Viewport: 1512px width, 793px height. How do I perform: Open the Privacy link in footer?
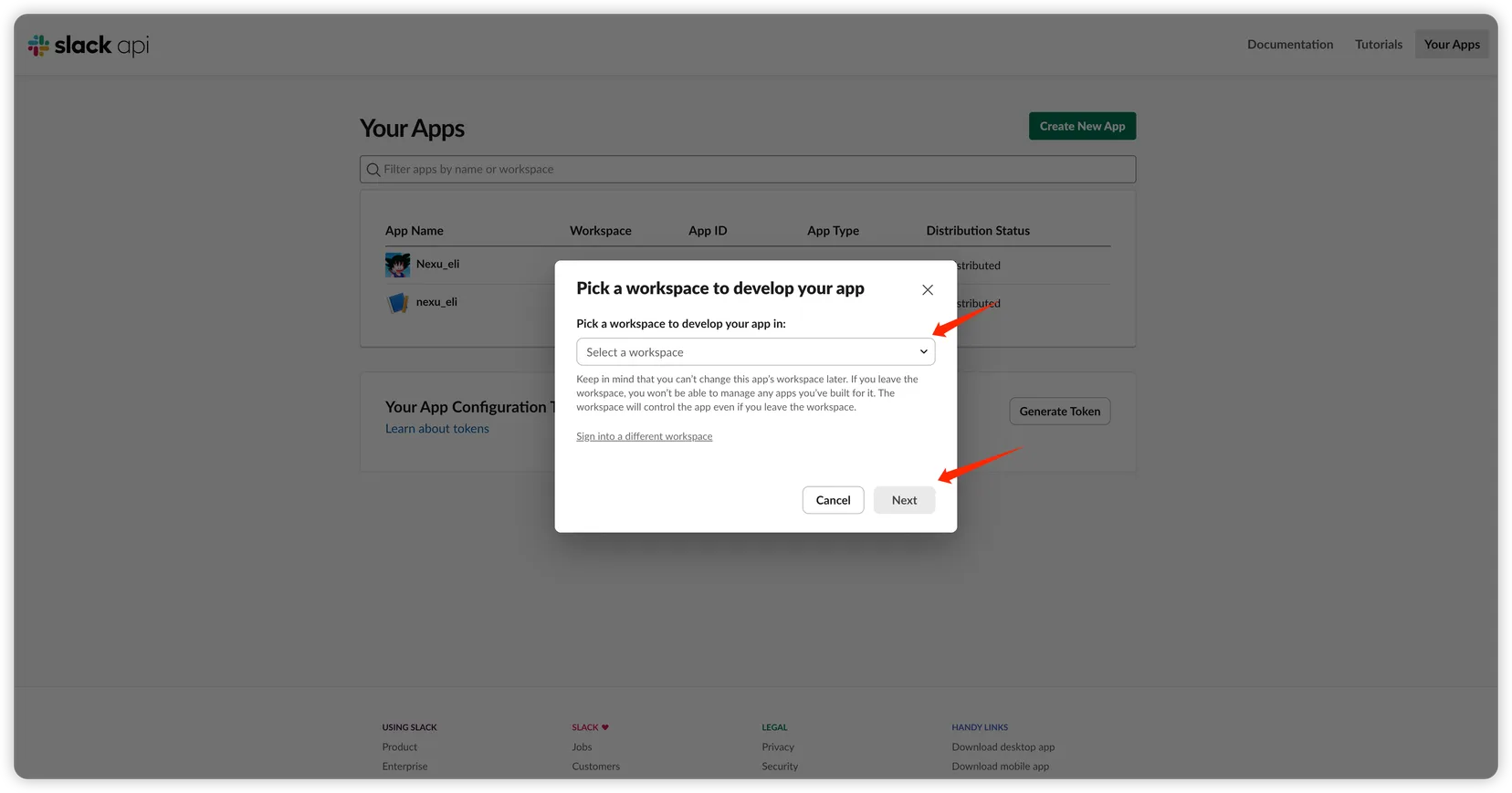click(778, 747)
